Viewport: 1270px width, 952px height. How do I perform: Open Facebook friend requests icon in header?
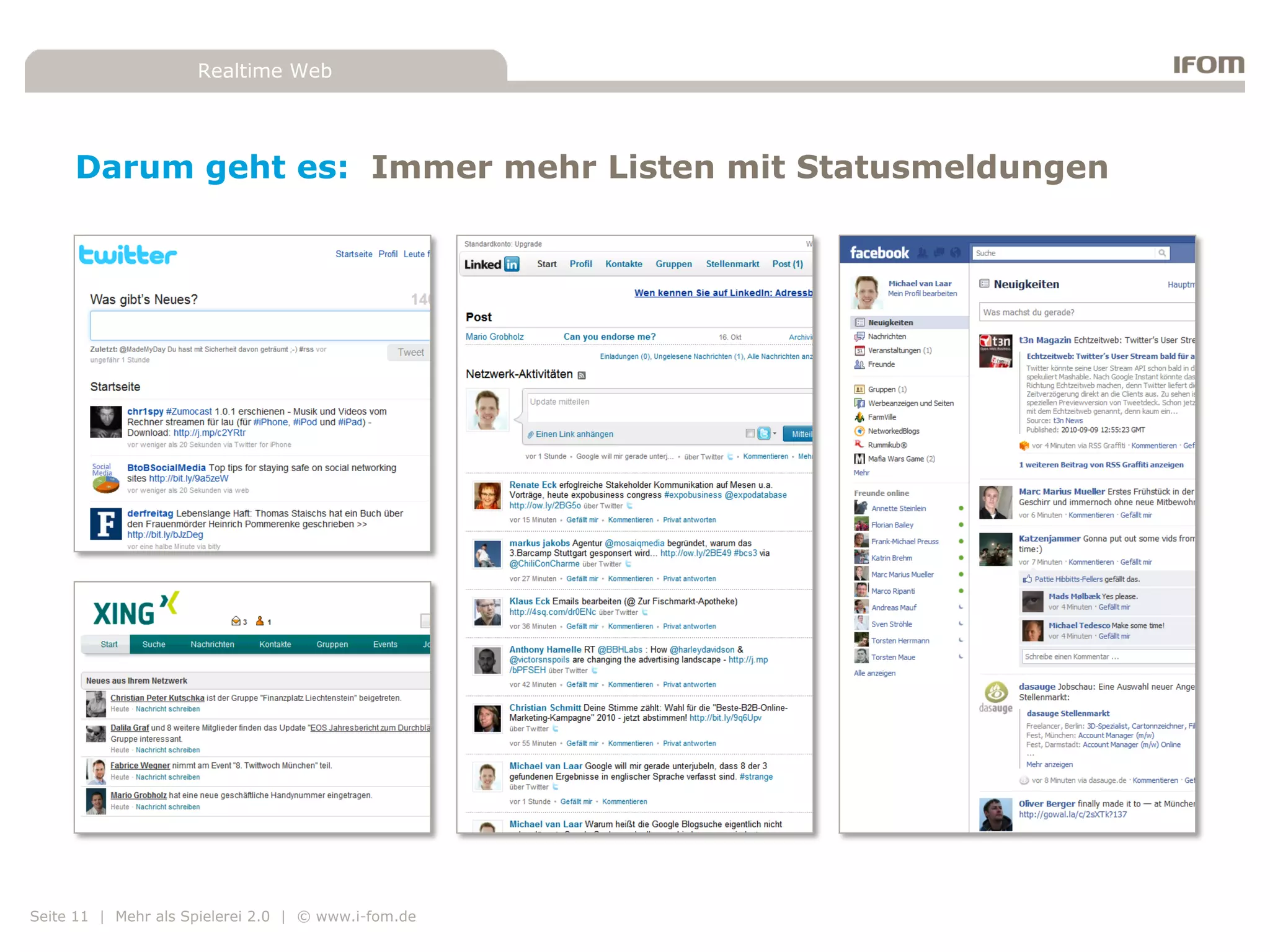923,253
